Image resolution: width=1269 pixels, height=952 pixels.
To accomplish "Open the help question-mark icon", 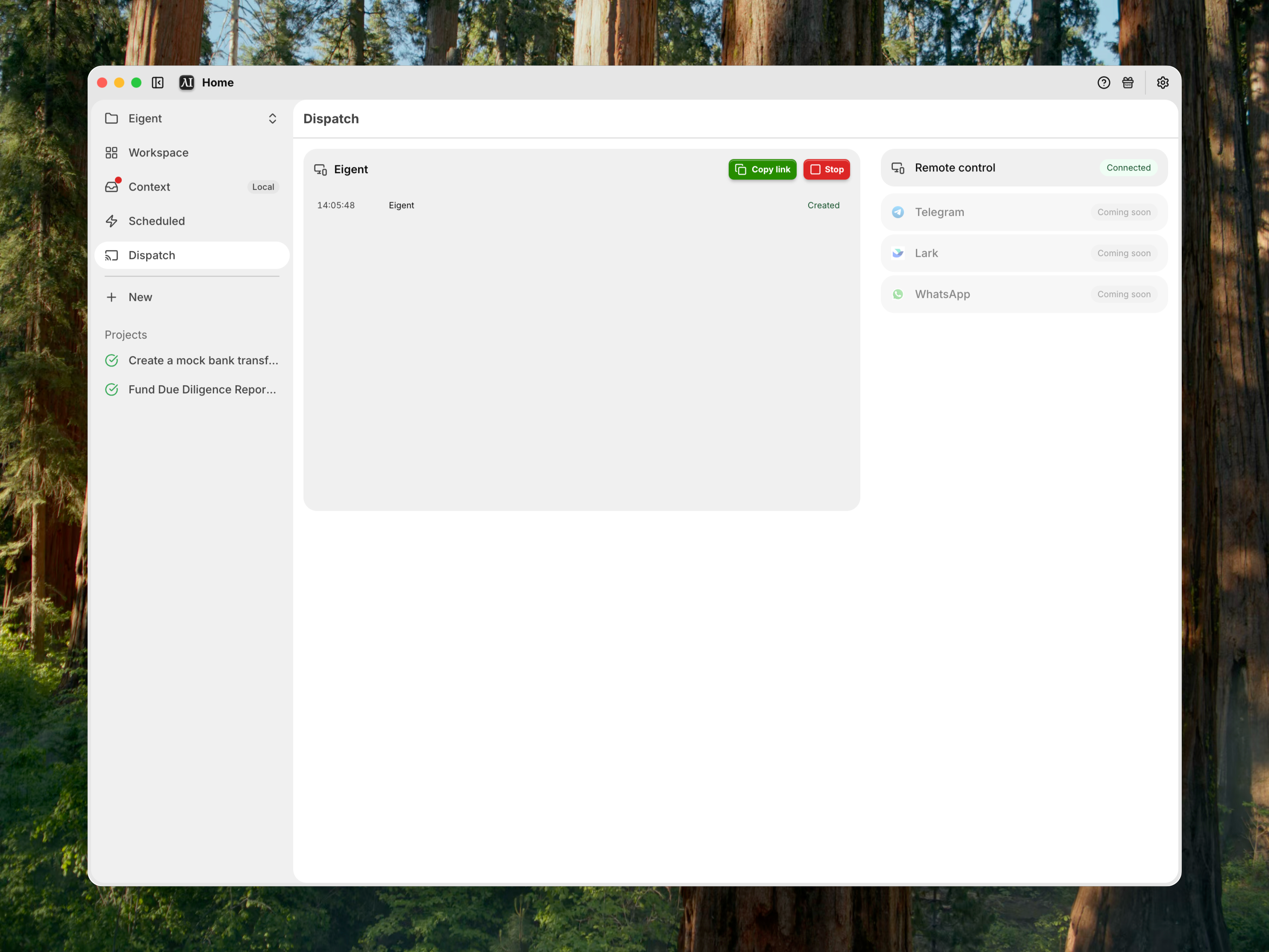I will (x=1104, y=83).
